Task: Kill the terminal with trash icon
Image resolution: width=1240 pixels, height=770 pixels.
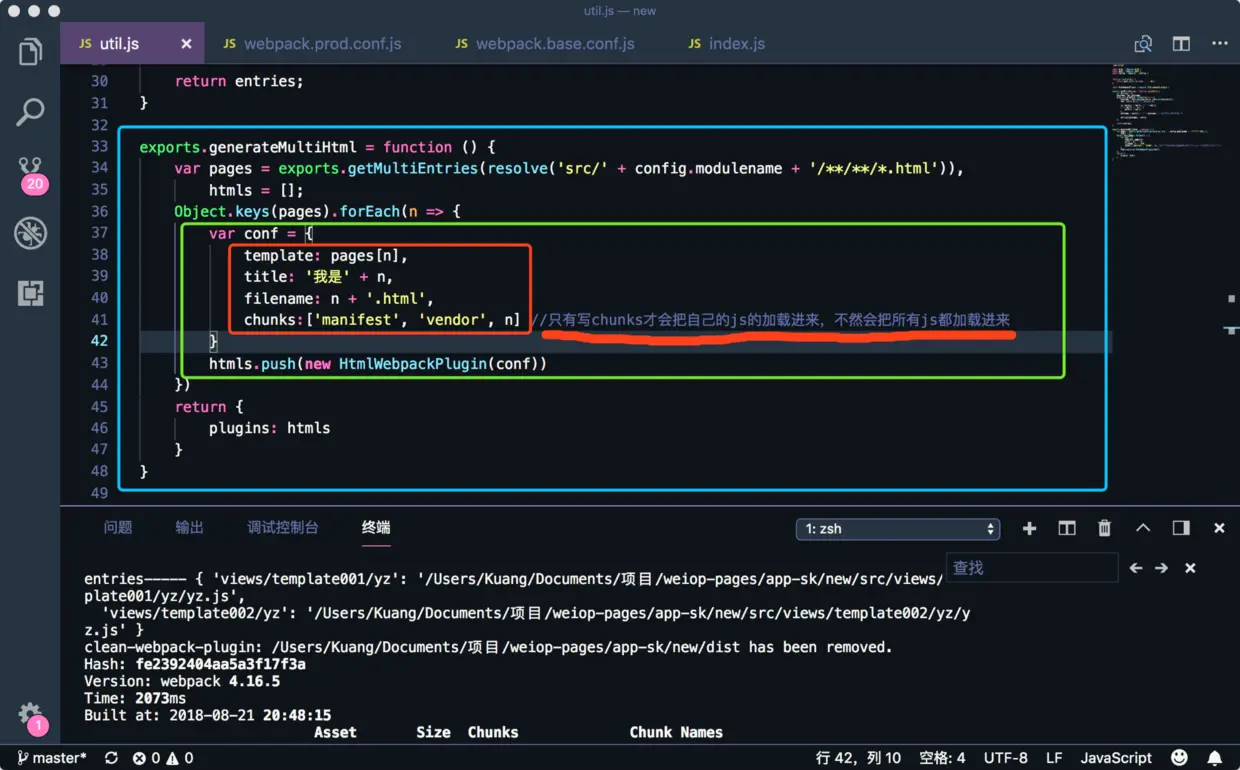Action: [1105, 528]
